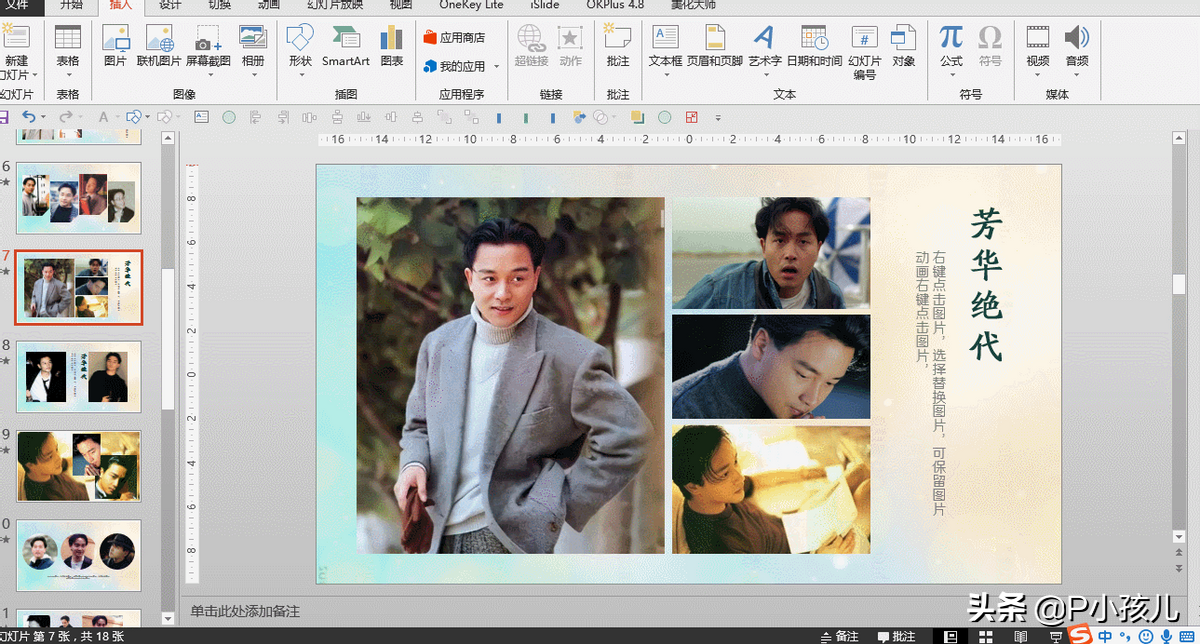Screen dimensions: 1200x644
Task: Select slide 9 thumbnail
Action: pos(78,466)
